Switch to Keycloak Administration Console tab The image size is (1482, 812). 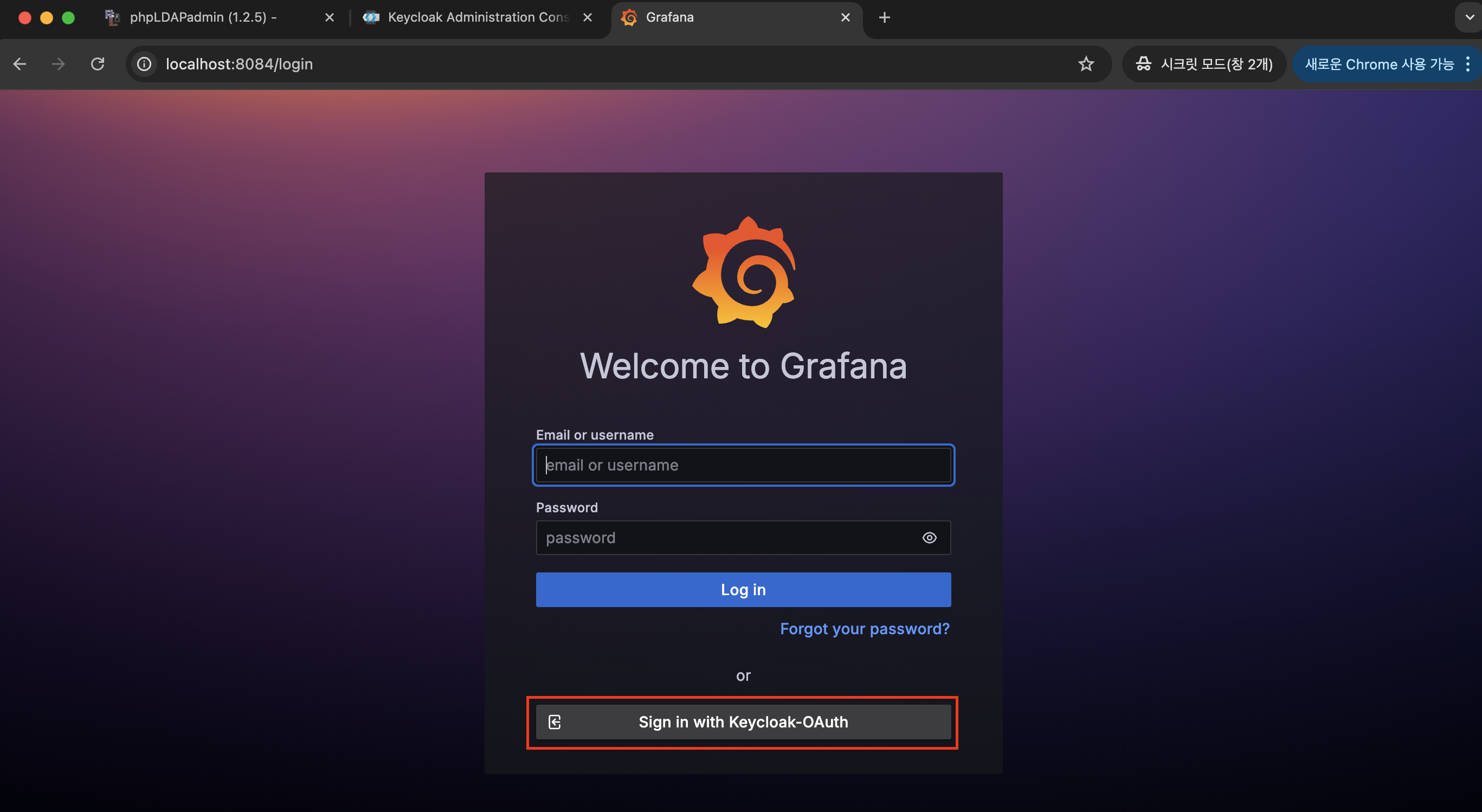pyautogui.click(x=478, y=17)
